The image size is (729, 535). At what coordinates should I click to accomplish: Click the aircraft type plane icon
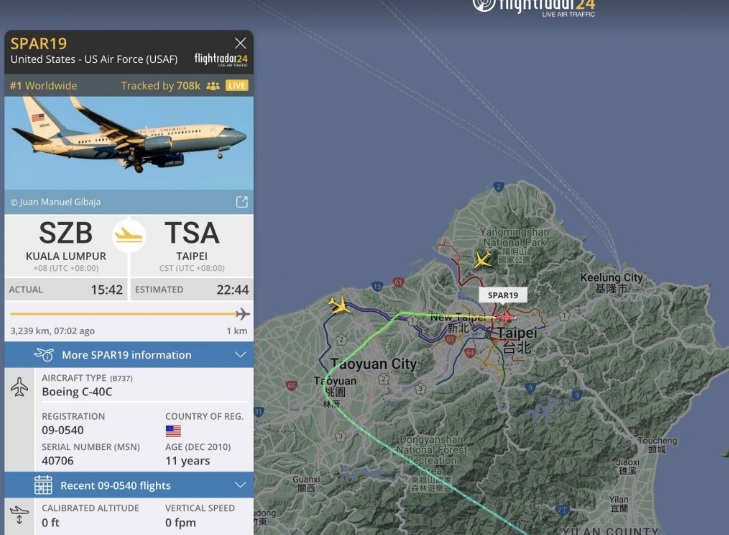[x=19, y=387]
